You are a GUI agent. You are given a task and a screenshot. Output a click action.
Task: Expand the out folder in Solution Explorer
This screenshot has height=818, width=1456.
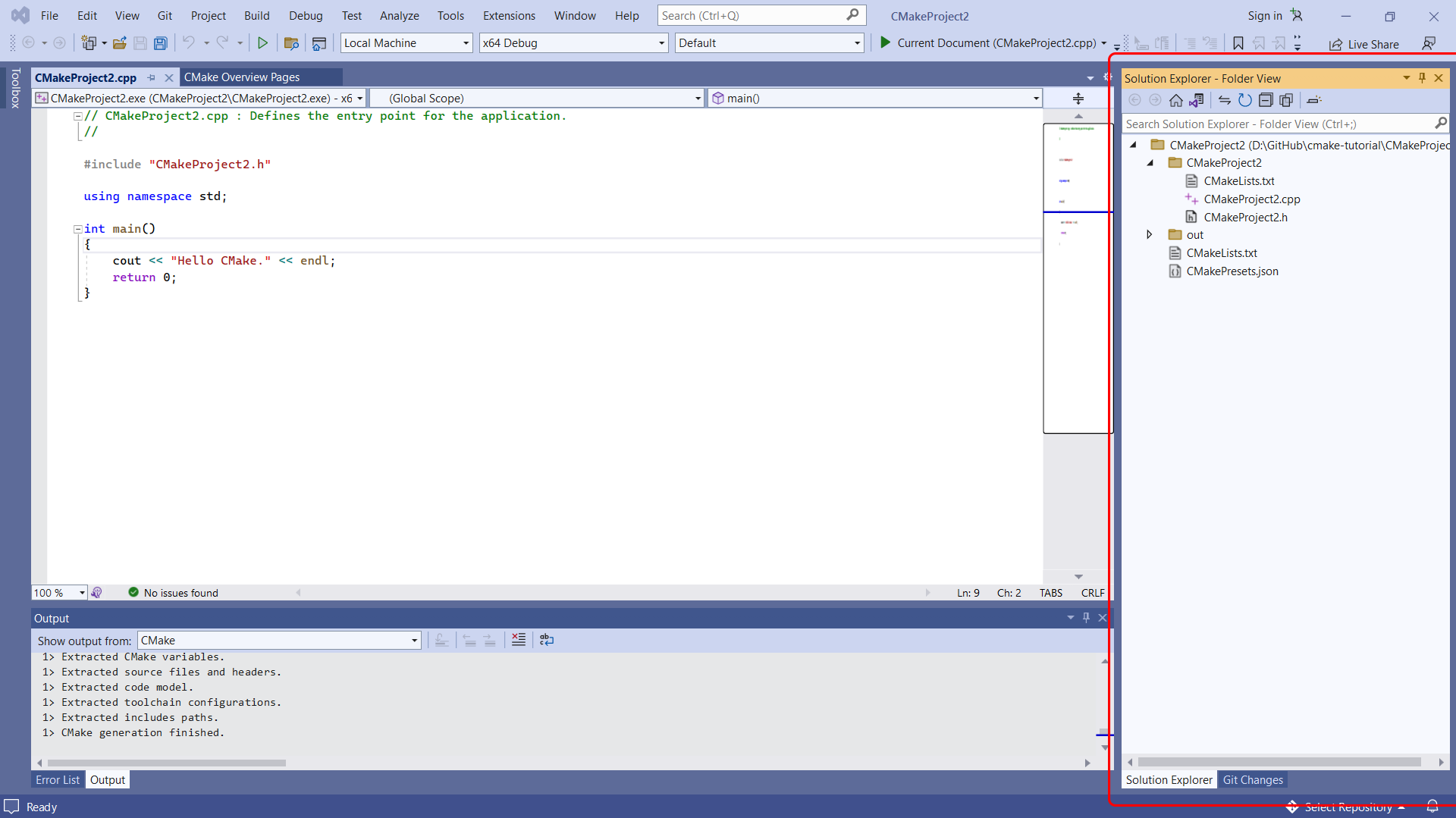pyautogui.click(x=1149, y=235)
